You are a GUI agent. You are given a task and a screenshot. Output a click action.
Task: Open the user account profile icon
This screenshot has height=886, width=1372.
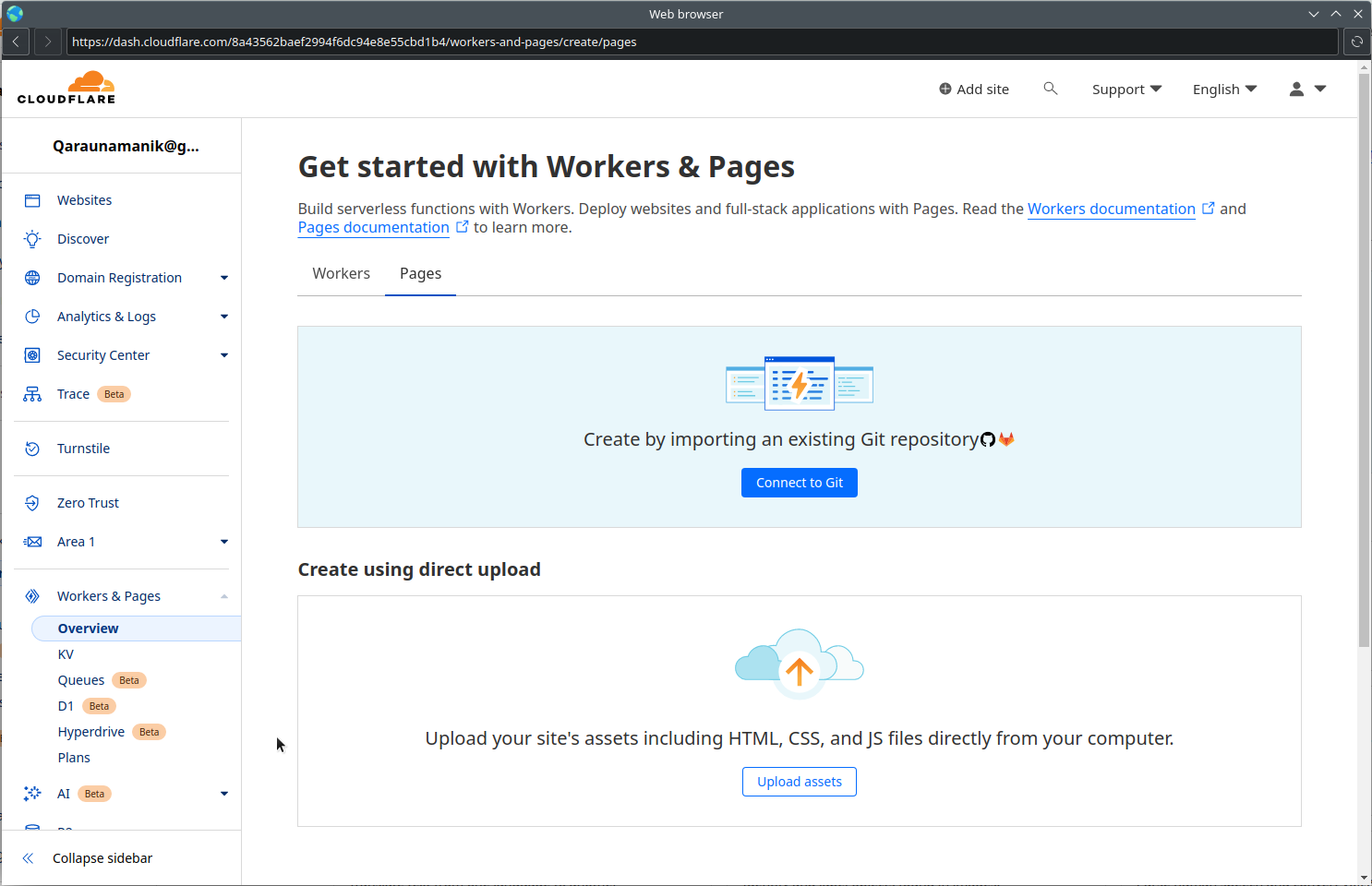pyautogui.click(x=1296, y=89)
